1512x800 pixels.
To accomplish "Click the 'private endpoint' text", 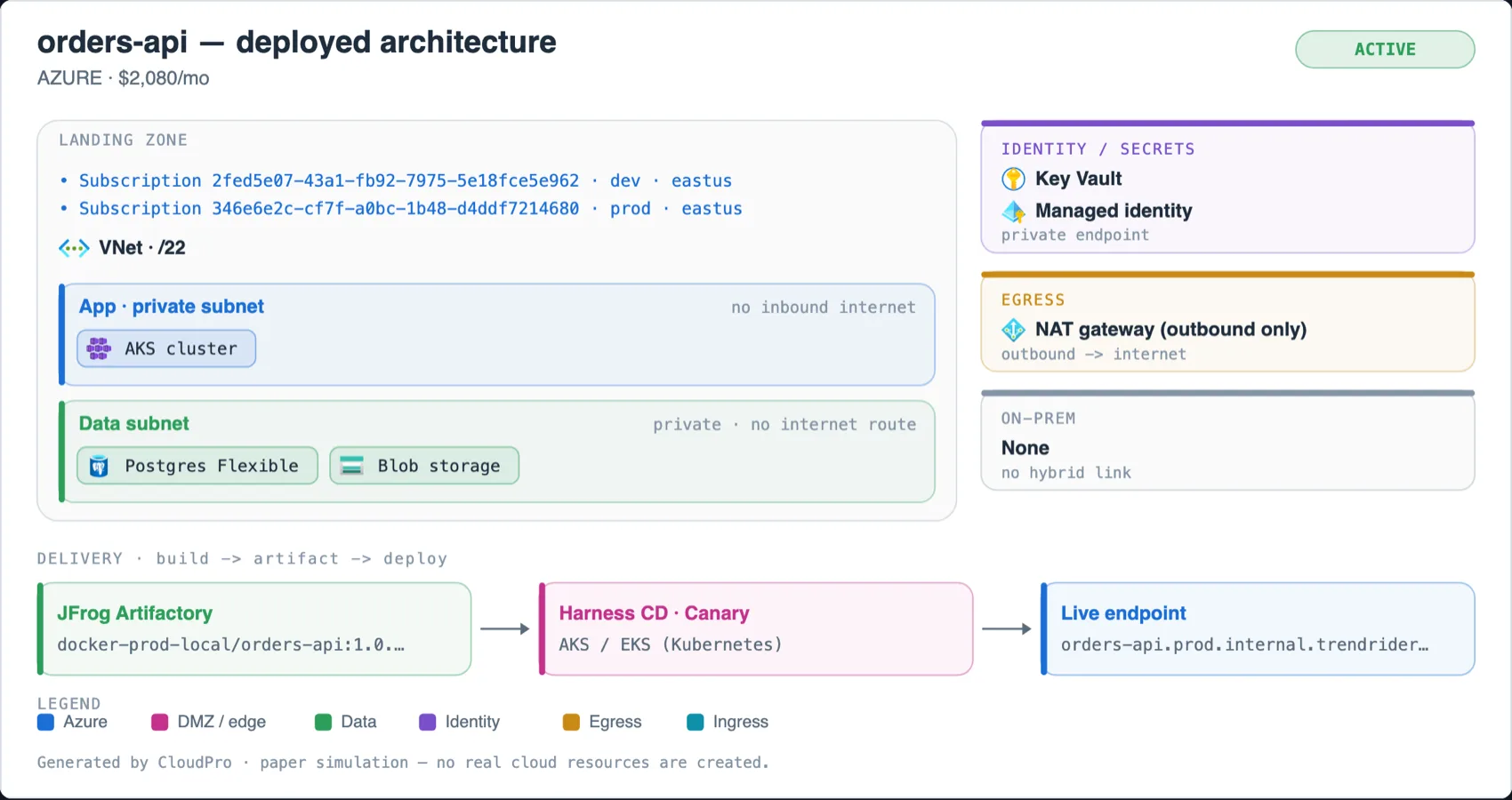I will click(x=1075, y=235).
